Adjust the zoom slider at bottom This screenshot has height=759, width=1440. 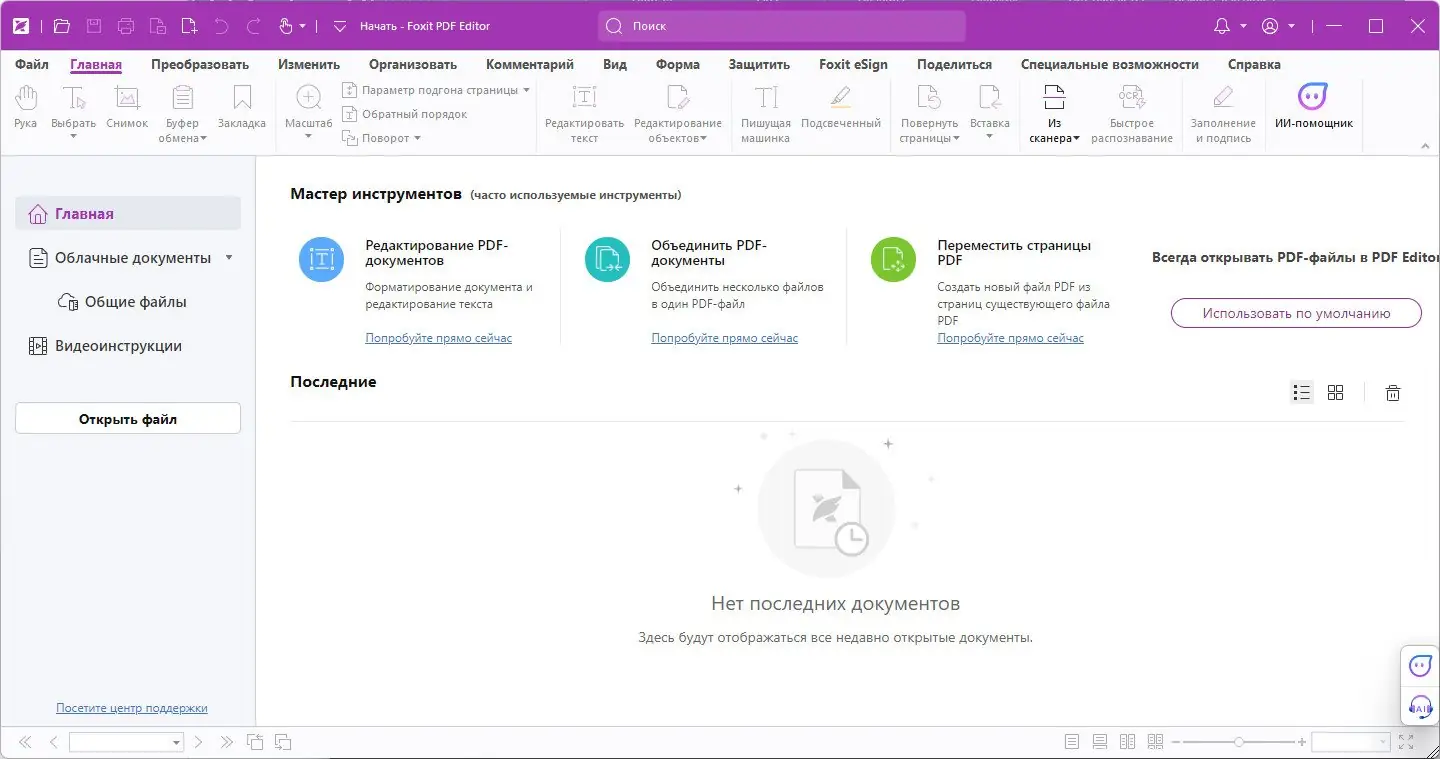tap(1241, 742)
